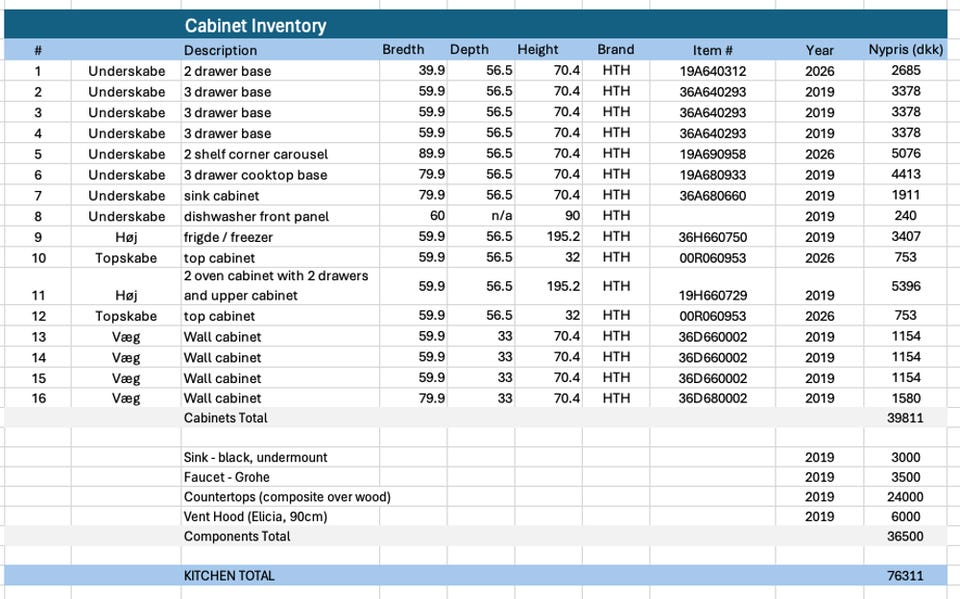Select price cell "4413"
Viewport: 960px width, 599px height.
coord(906,175)
